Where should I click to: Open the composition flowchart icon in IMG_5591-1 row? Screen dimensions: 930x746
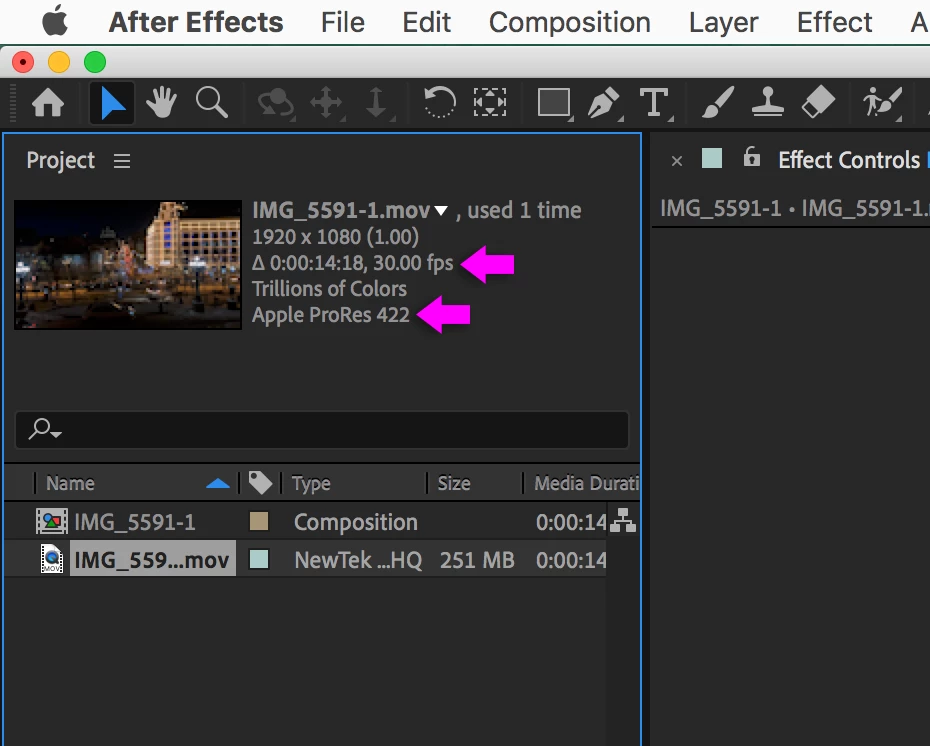[x=623, y=521]
